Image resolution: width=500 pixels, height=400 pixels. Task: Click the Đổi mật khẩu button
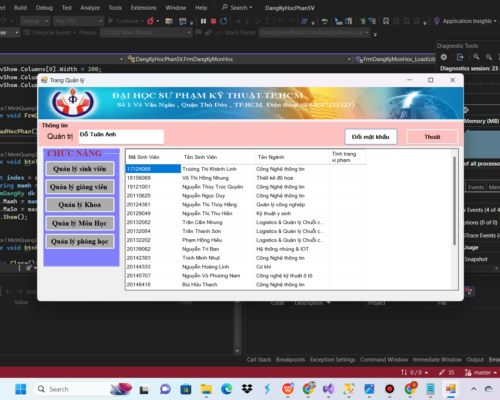[x=371, y=137]
